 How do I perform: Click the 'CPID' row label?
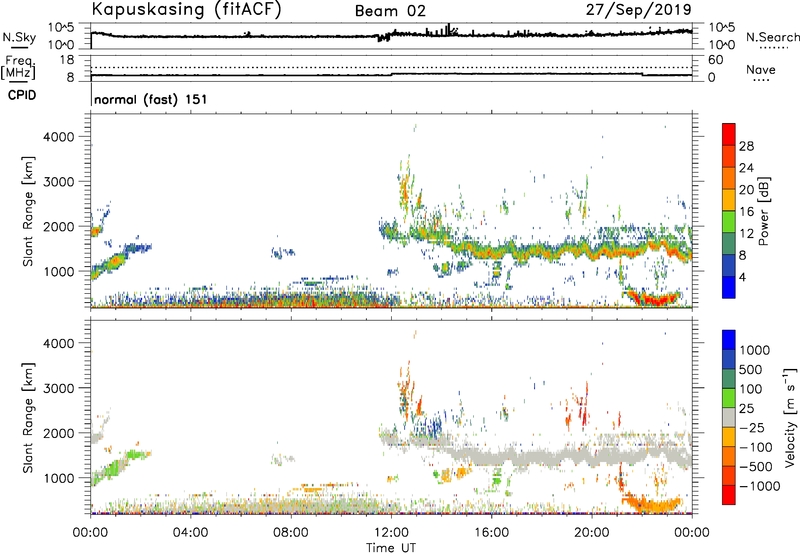click(22, 95)
